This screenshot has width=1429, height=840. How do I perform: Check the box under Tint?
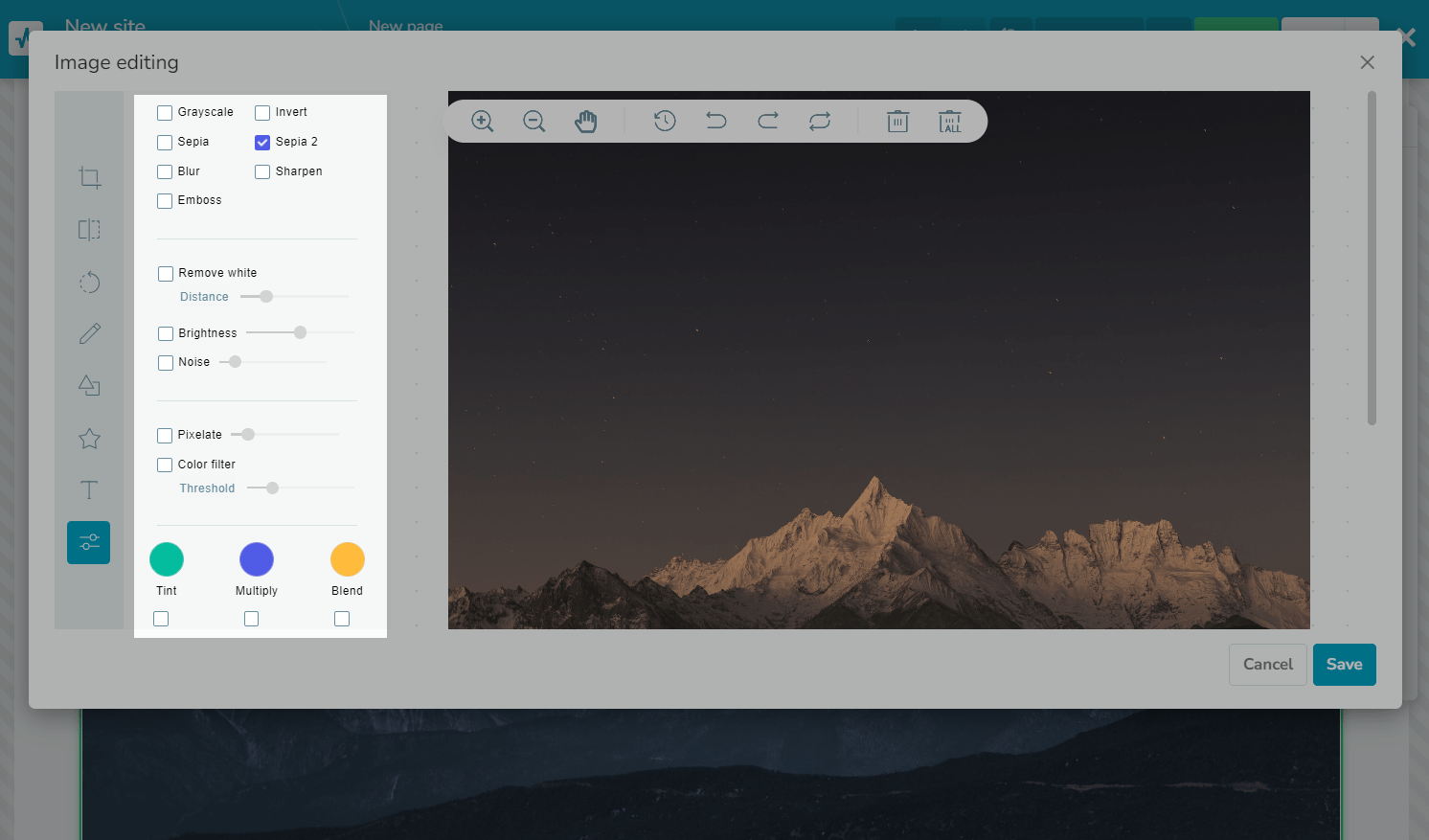[x=161, y=619]
